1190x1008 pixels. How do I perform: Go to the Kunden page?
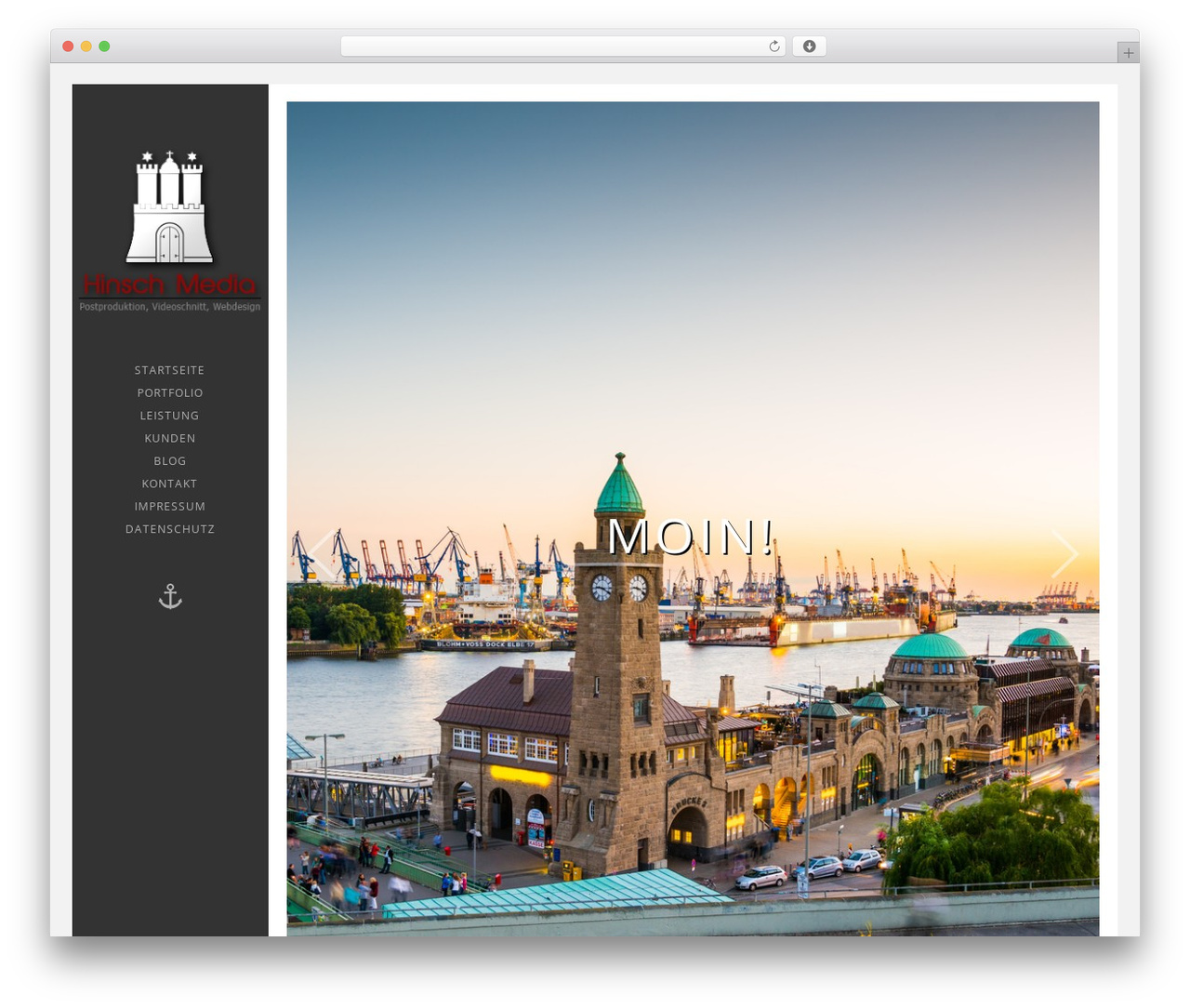click(x=170, y=438)
